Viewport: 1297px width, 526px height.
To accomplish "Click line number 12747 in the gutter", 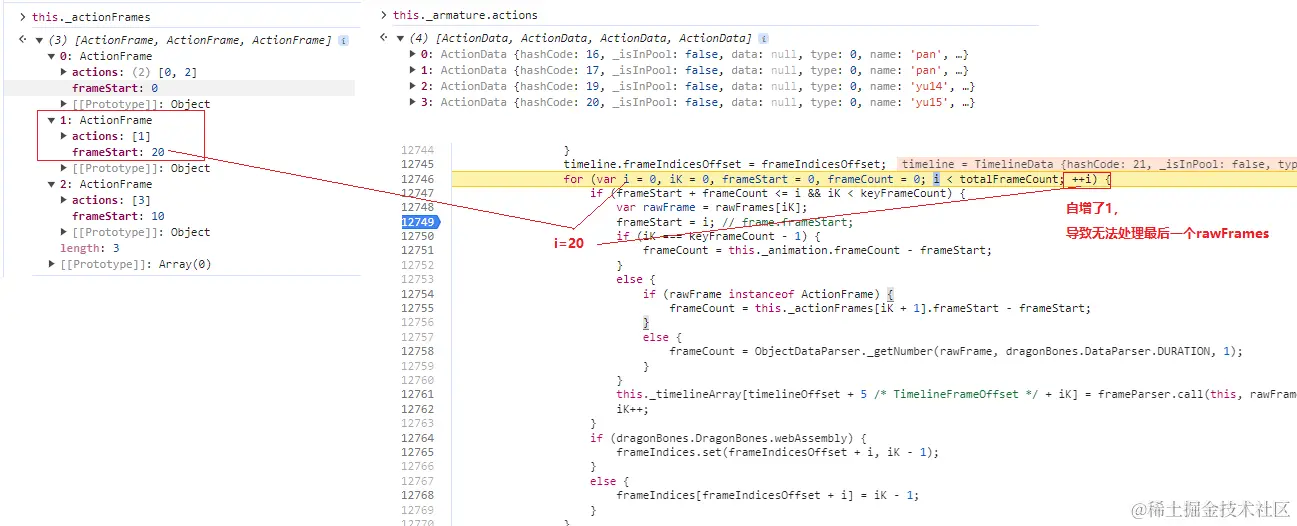I will [x=417, y=193].
